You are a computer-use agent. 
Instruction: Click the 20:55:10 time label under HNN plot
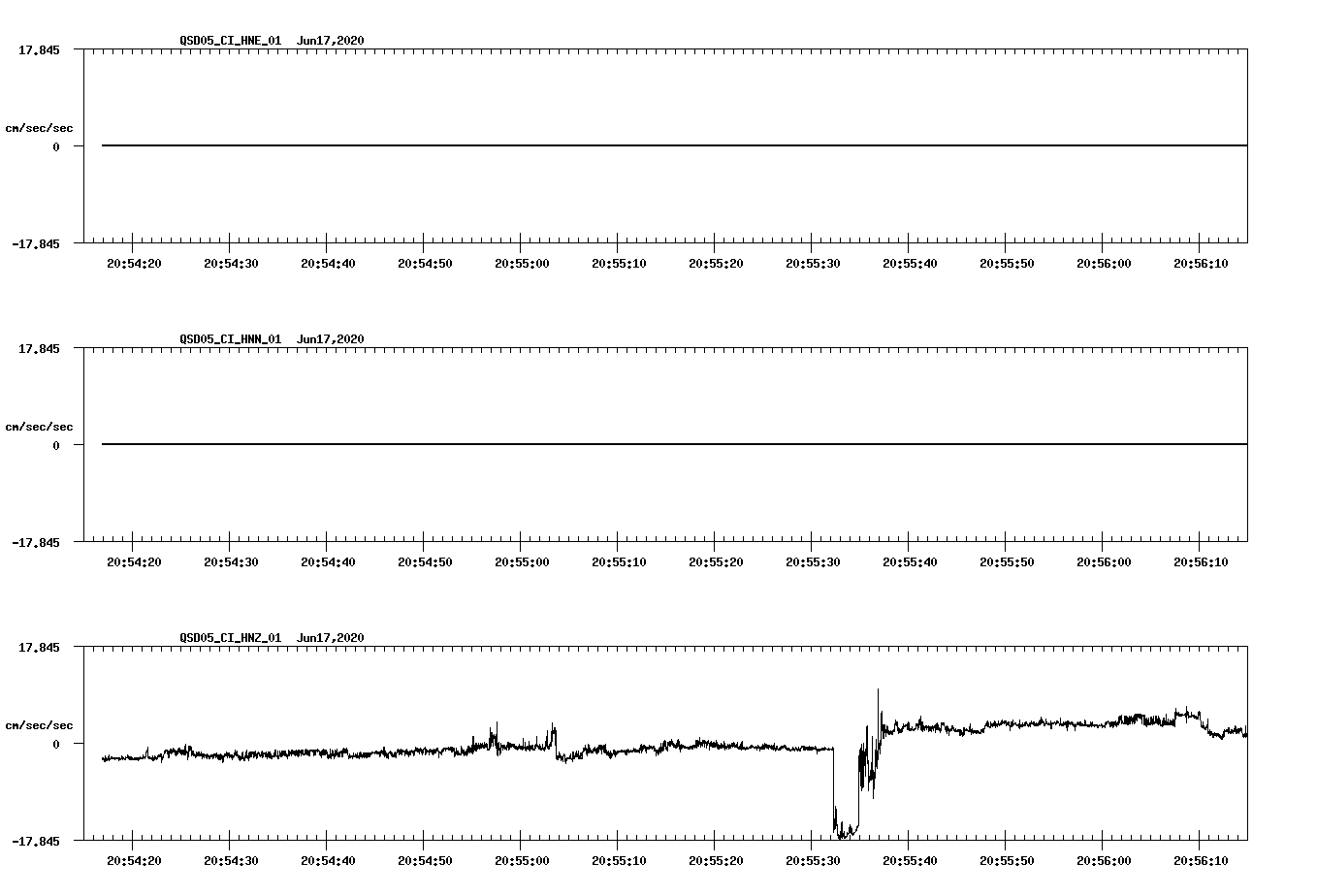(619, 561)
